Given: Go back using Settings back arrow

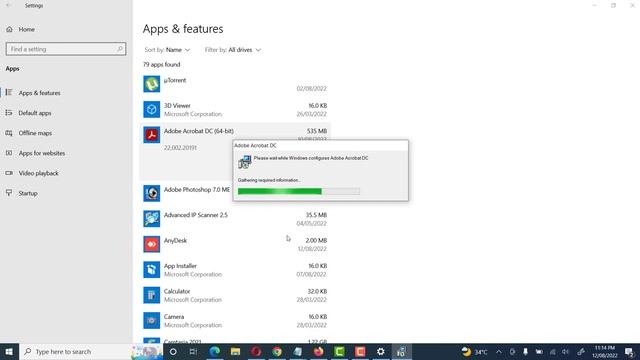Looking at the screenshot, I should [x=9, y=6].
